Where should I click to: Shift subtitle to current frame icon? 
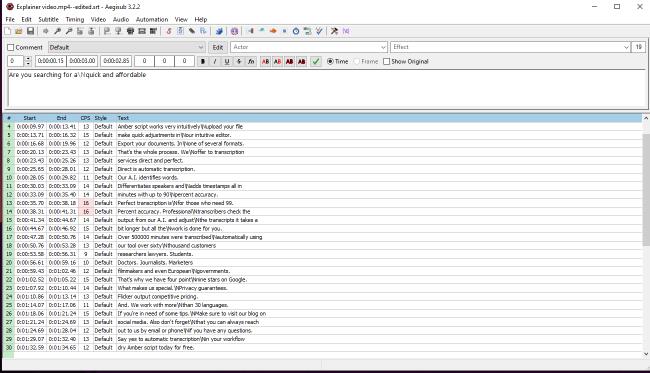153,31
